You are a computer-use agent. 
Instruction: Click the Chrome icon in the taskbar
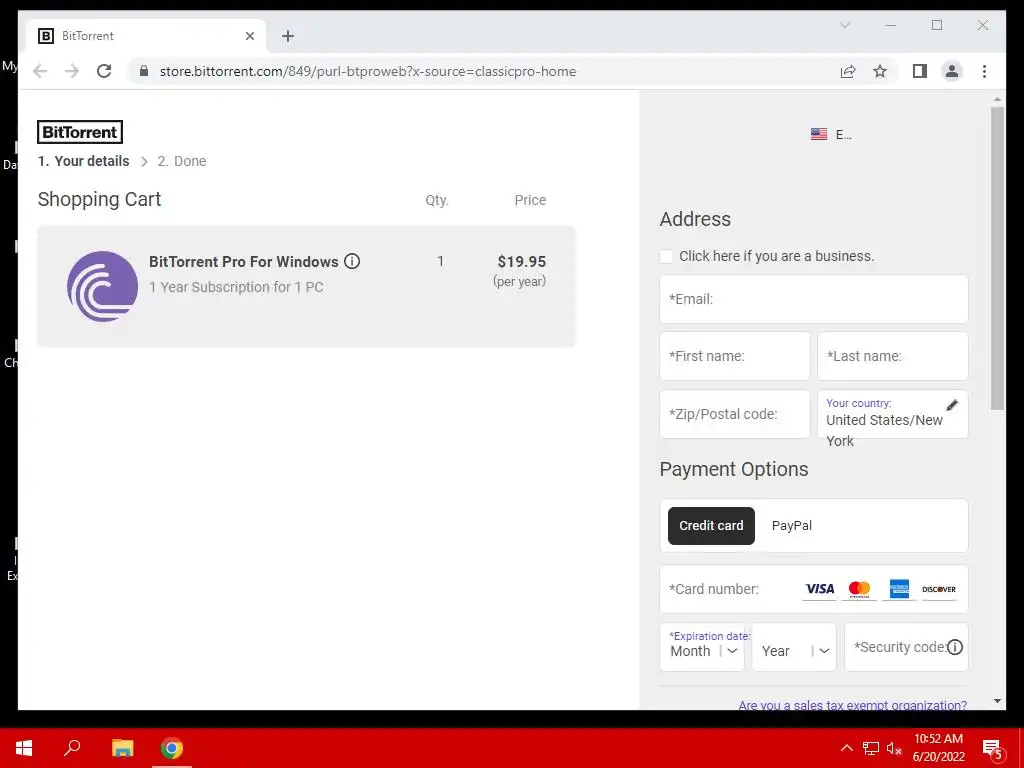[172, 748]
